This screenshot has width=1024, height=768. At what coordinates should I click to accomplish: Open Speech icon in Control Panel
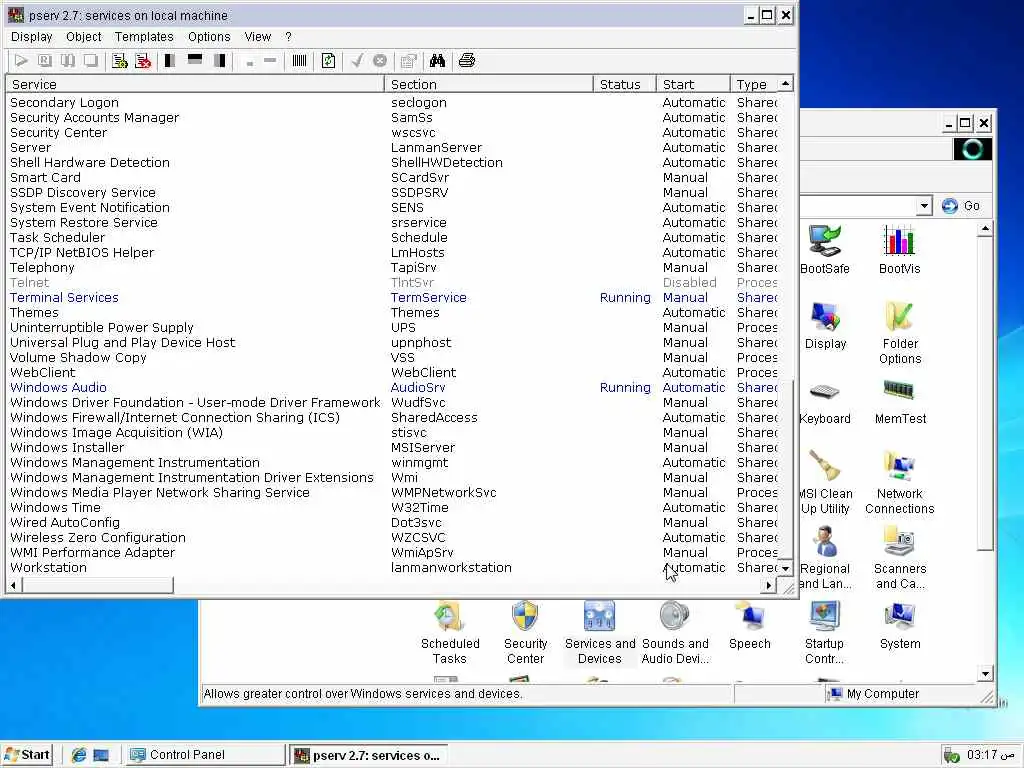coord(750,626)
